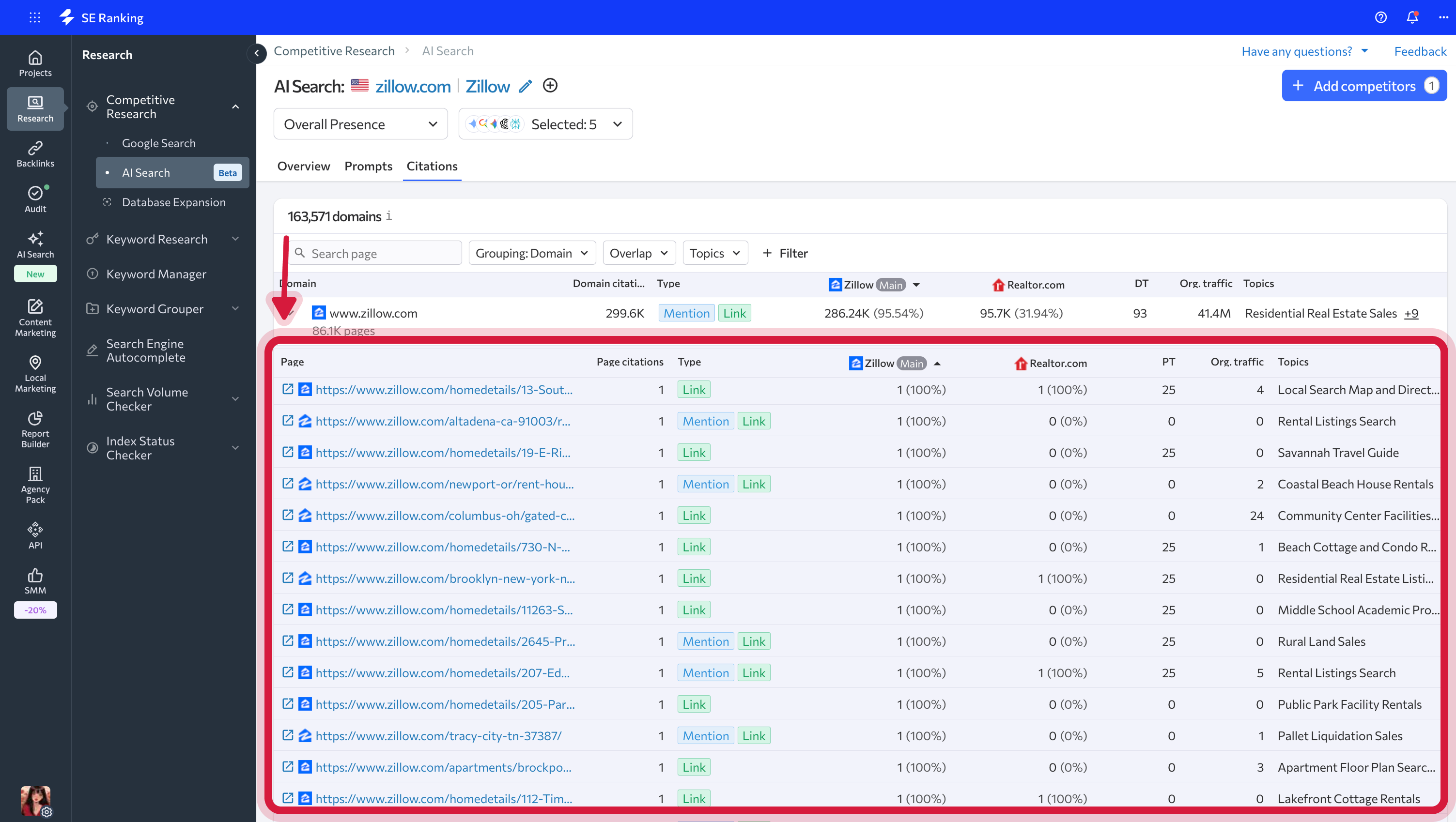The width and height of the screenshot is (1456, 822).
Task: Click the plus circle icon beside Zillow
Action: click(x=550, y=85)
